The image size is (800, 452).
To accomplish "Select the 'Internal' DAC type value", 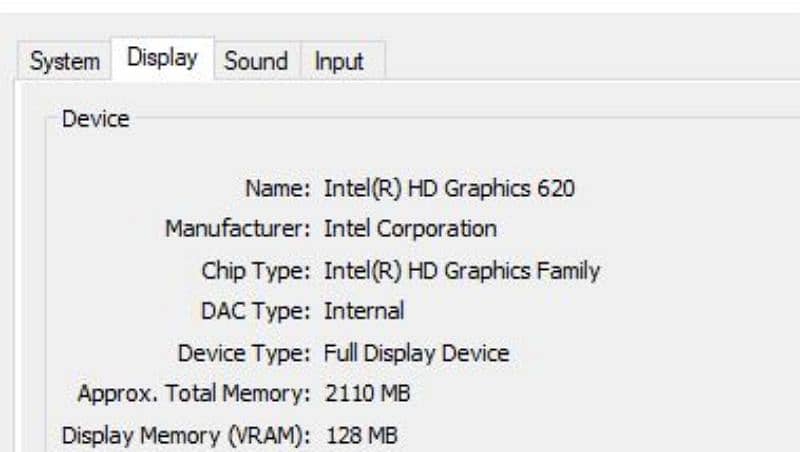I will pyautogui.click(x=364, y=311).
